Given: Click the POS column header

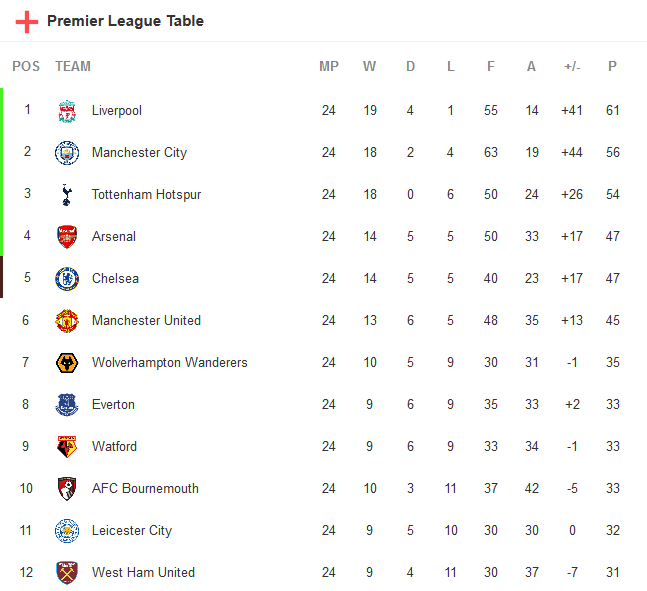Looking at the screenshot, I should [26, 67].
